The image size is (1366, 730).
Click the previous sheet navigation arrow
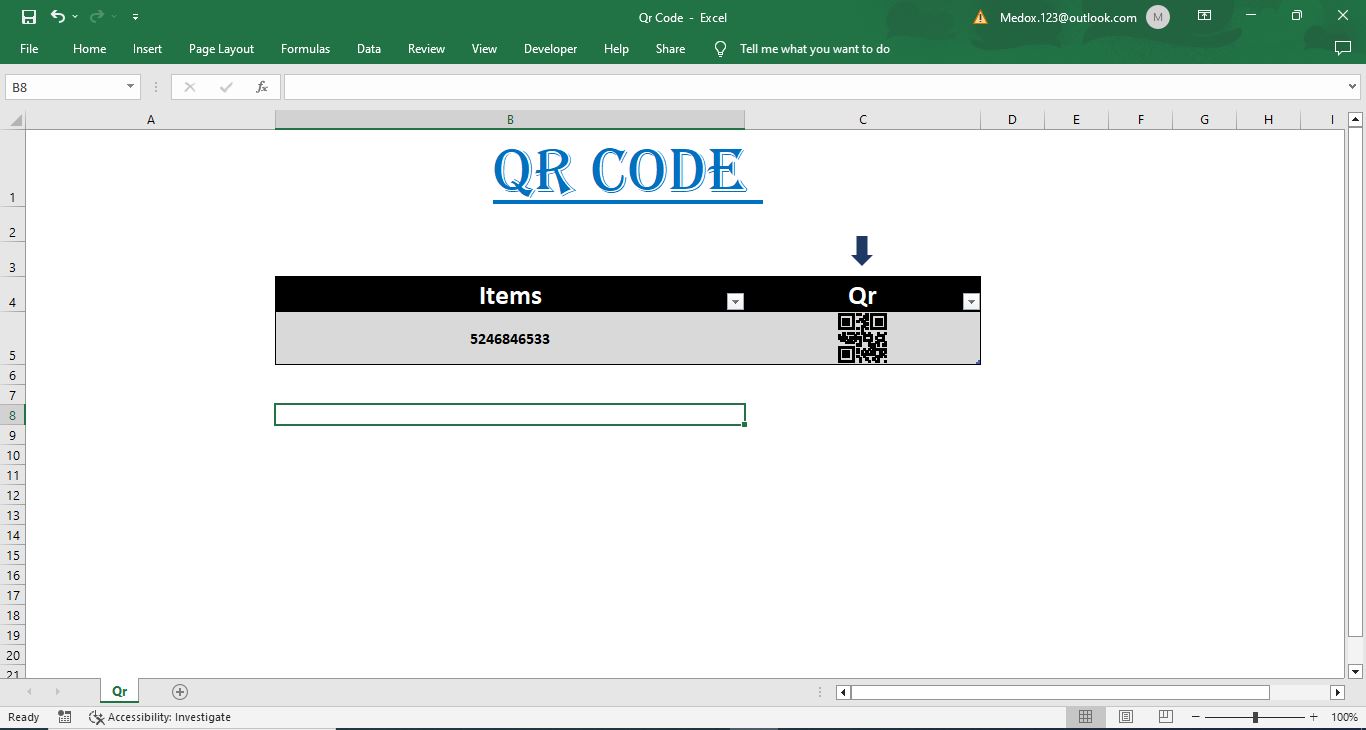(x=29, y=691)
